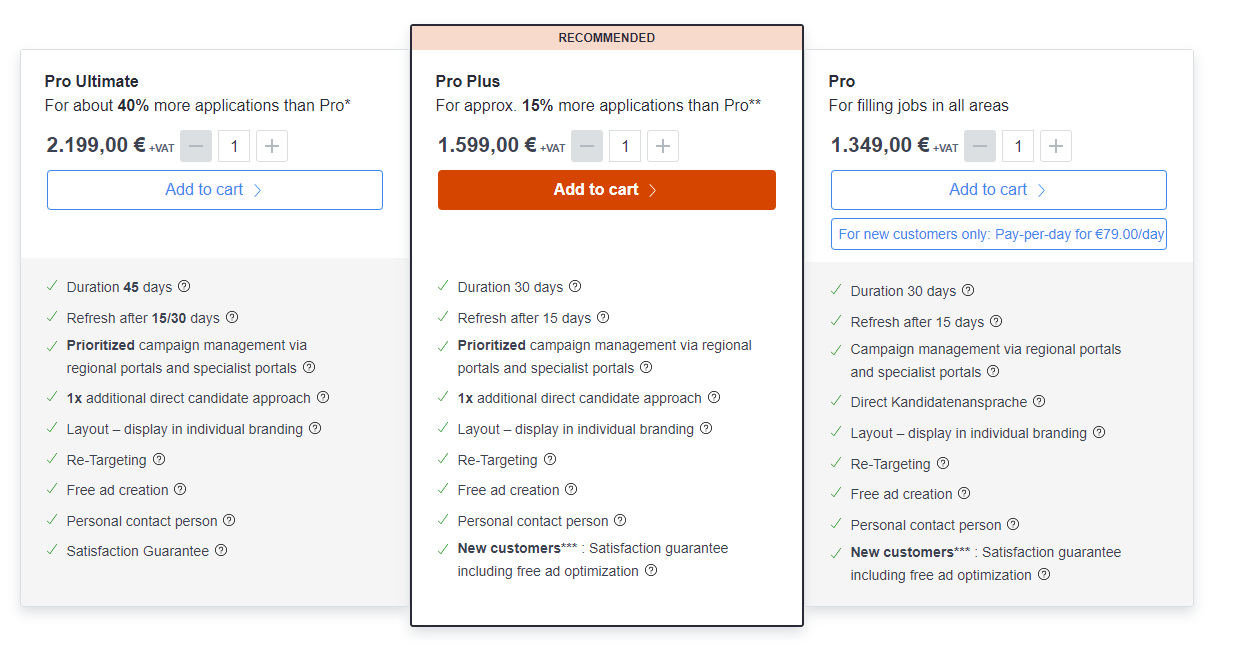Open the pay-per-day offer for new customers
Image resolution: width=1245 pixels, height=661 pixels.
click(x=997, y=233)
